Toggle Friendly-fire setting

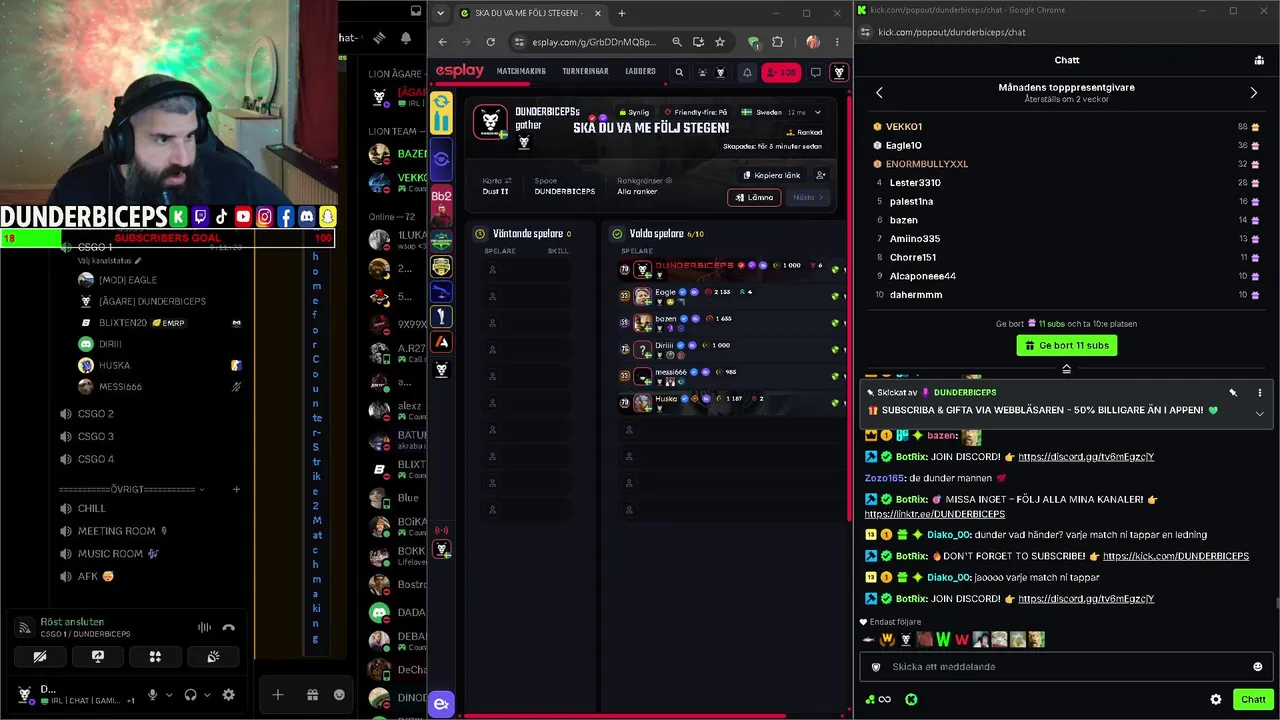(x=695, y=112)
